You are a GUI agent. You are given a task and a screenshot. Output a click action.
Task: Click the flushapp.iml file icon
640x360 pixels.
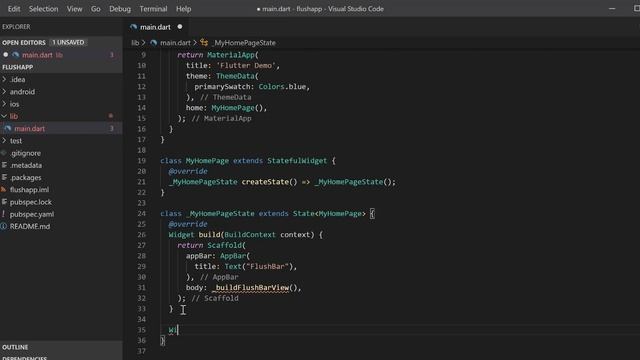(x=4, y=190)
